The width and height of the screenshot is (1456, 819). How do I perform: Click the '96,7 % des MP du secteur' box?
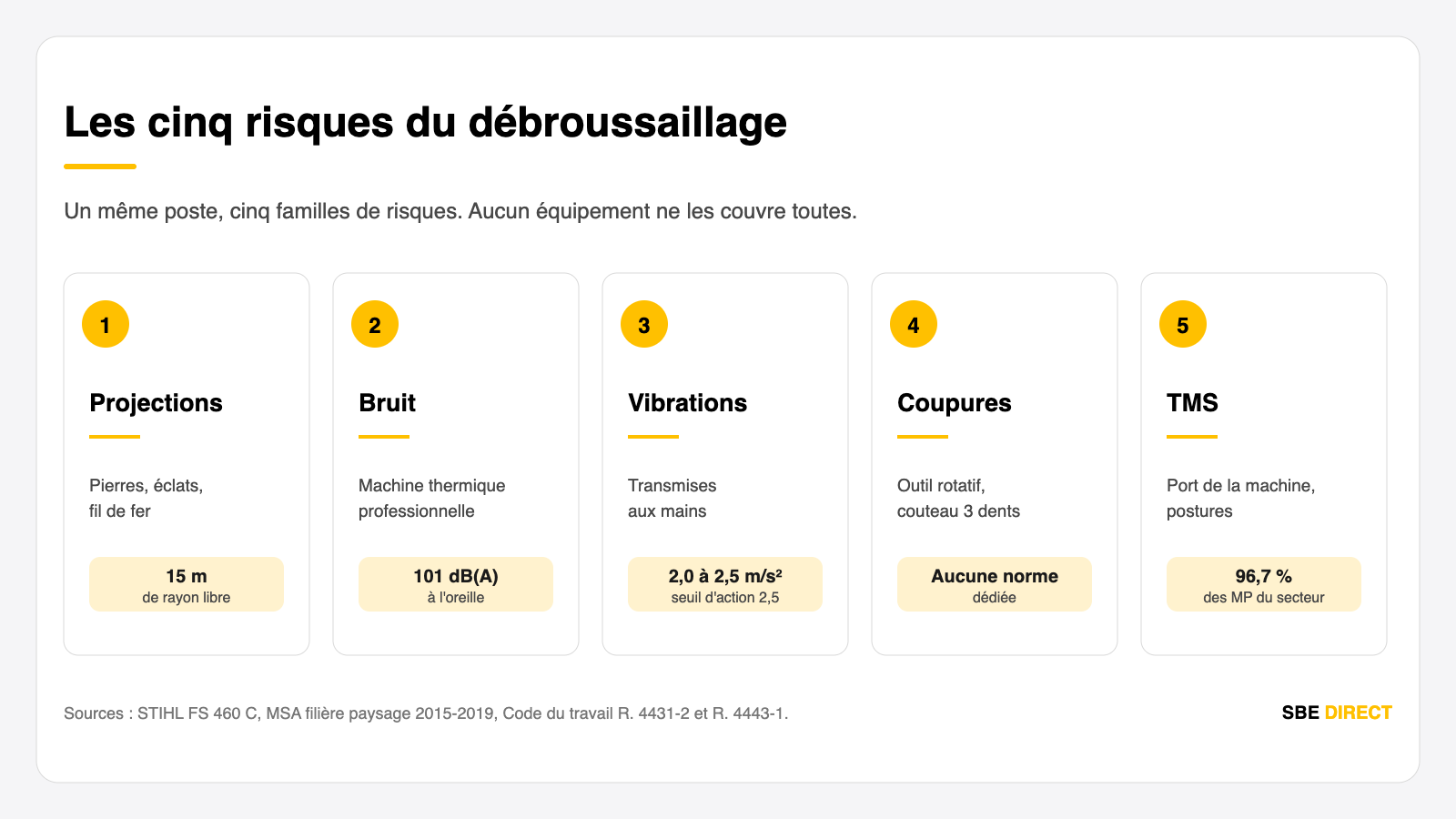(x=1264, y=584)
